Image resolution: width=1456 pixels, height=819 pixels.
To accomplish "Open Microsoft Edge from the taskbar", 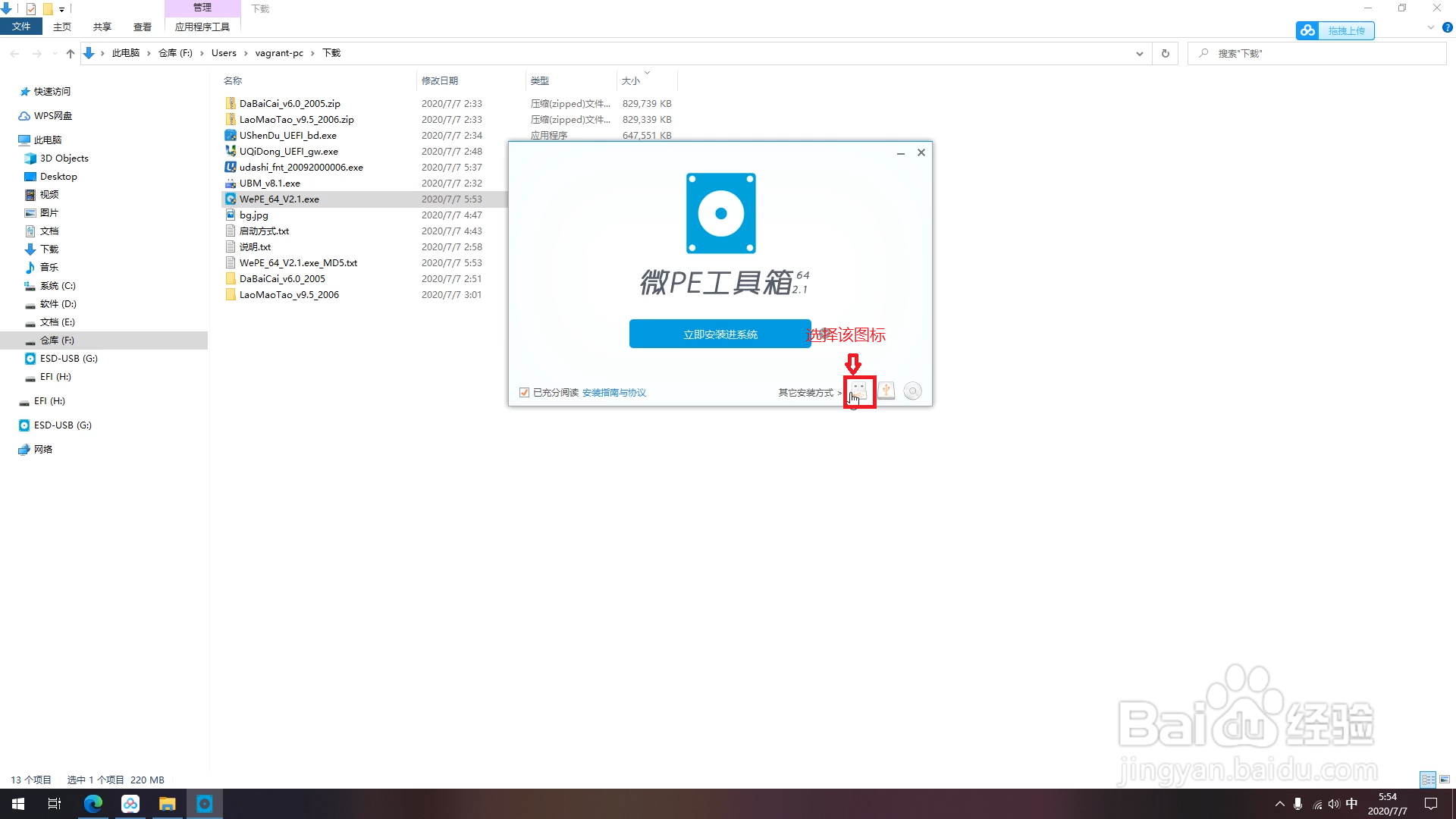I will pyautogui.click(x=93, y=804).
